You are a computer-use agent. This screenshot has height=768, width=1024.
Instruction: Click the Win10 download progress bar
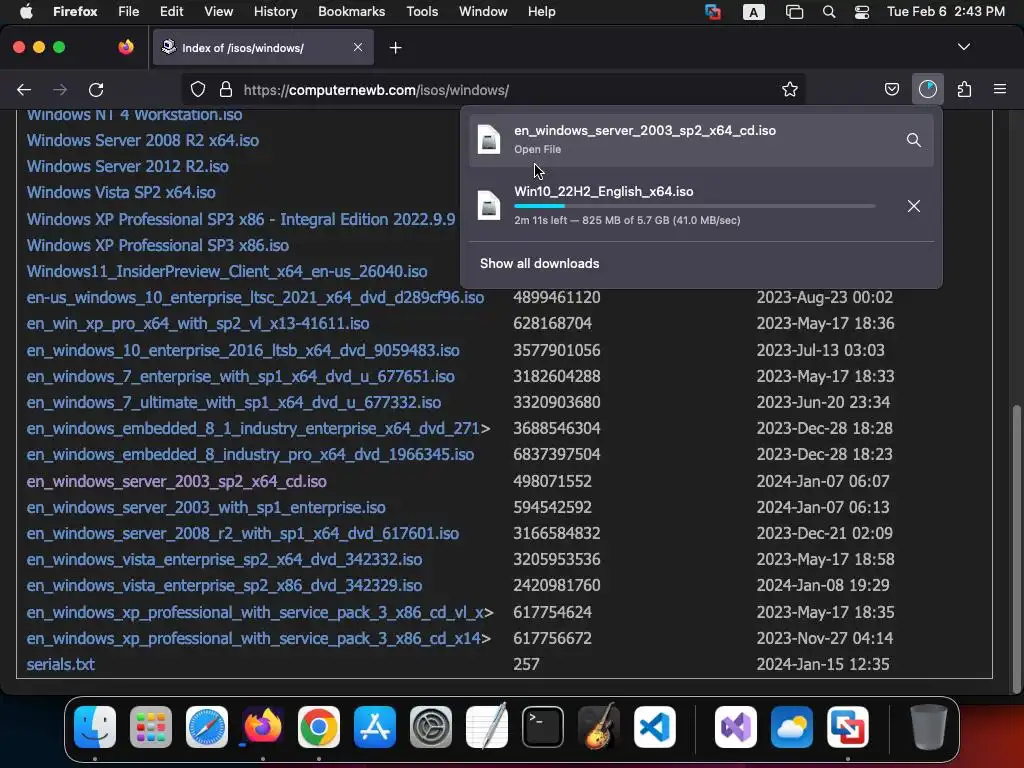click(694, 206)
